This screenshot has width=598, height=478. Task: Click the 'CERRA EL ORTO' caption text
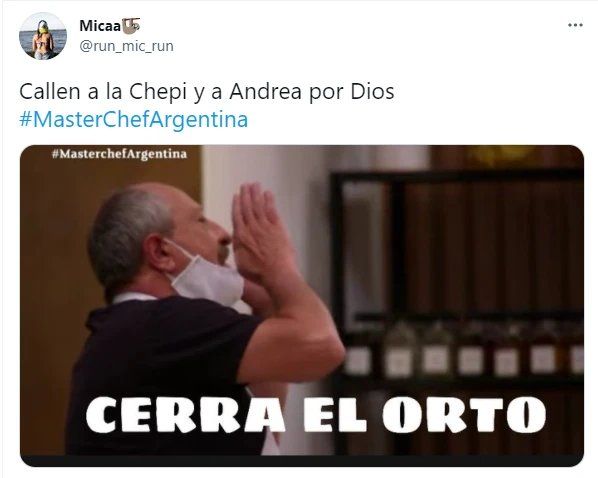click(x=316, y=414)
